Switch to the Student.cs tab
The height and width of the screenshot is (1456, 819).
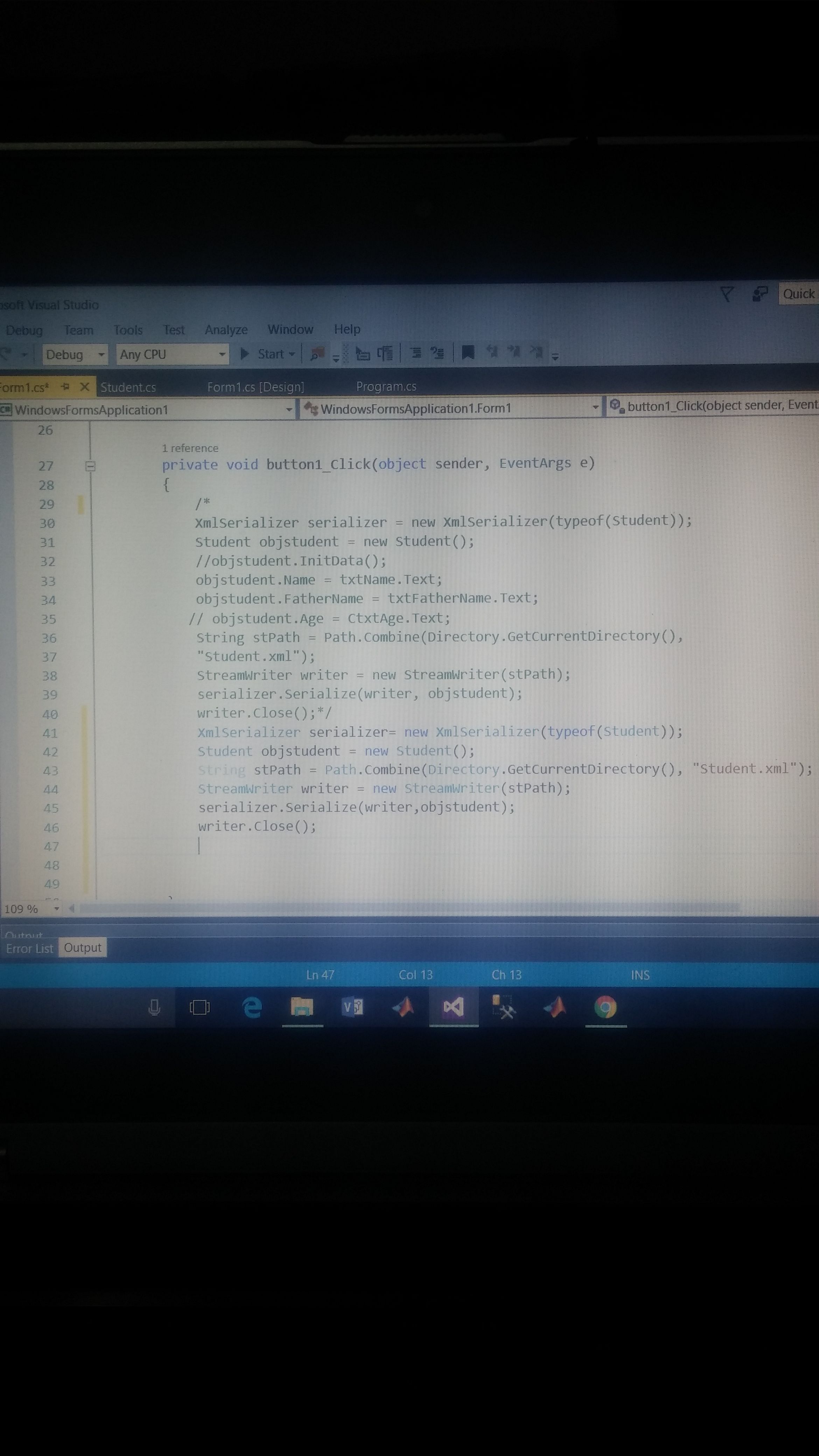128,387
